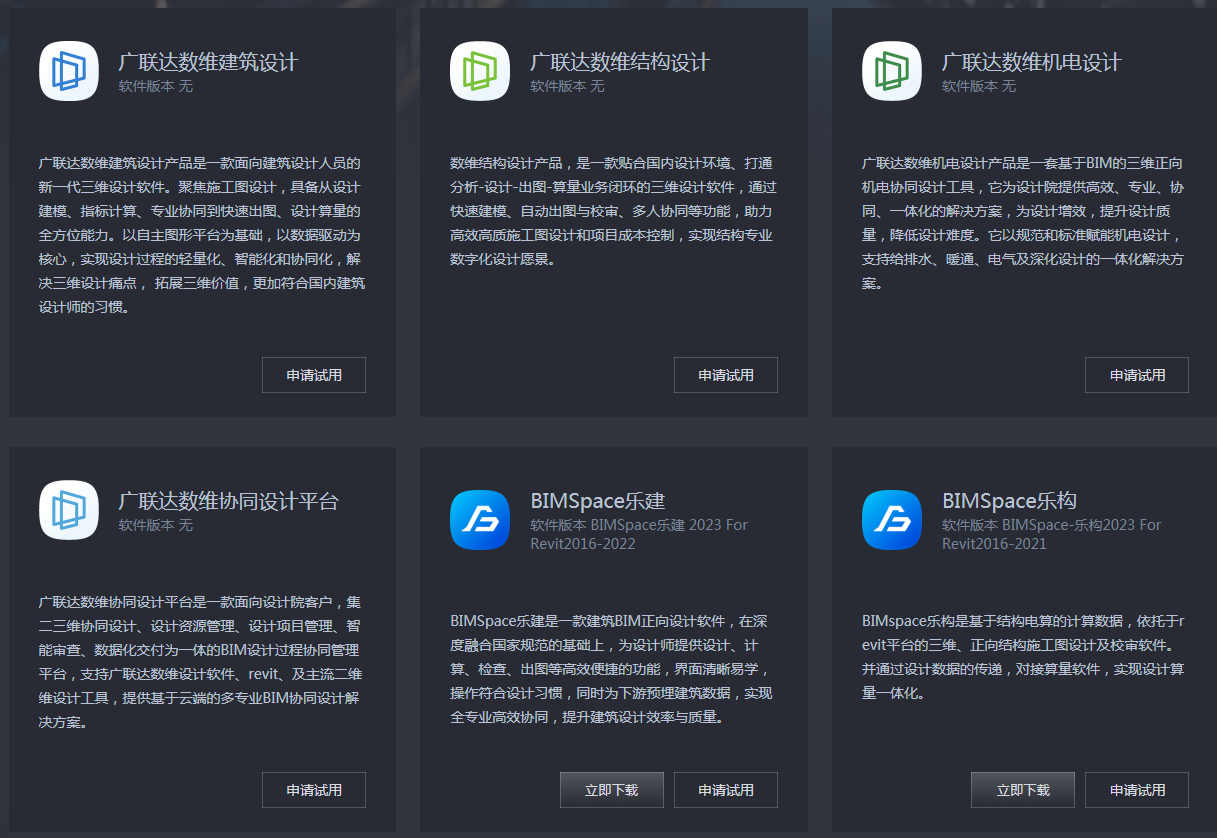1217x838 pixels.
Task: Click the BIMSpace乐建 title text
Action: point(598,501)
